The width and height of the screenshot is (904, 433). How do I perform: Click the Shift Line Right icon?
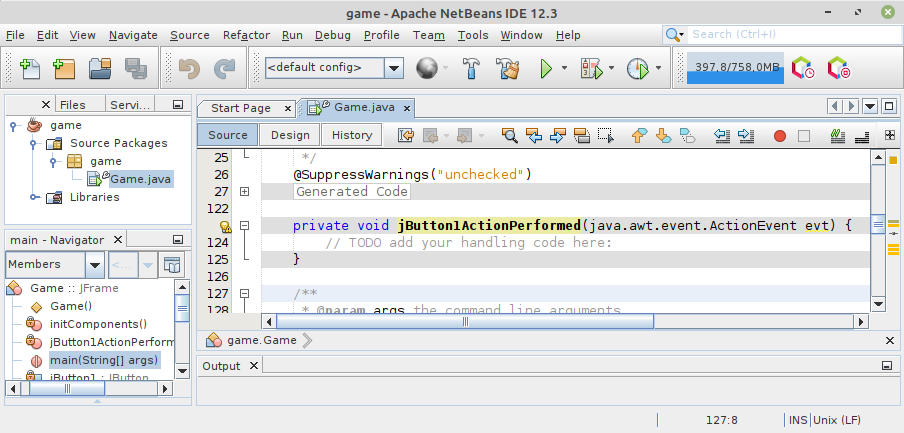click(746, 135)
